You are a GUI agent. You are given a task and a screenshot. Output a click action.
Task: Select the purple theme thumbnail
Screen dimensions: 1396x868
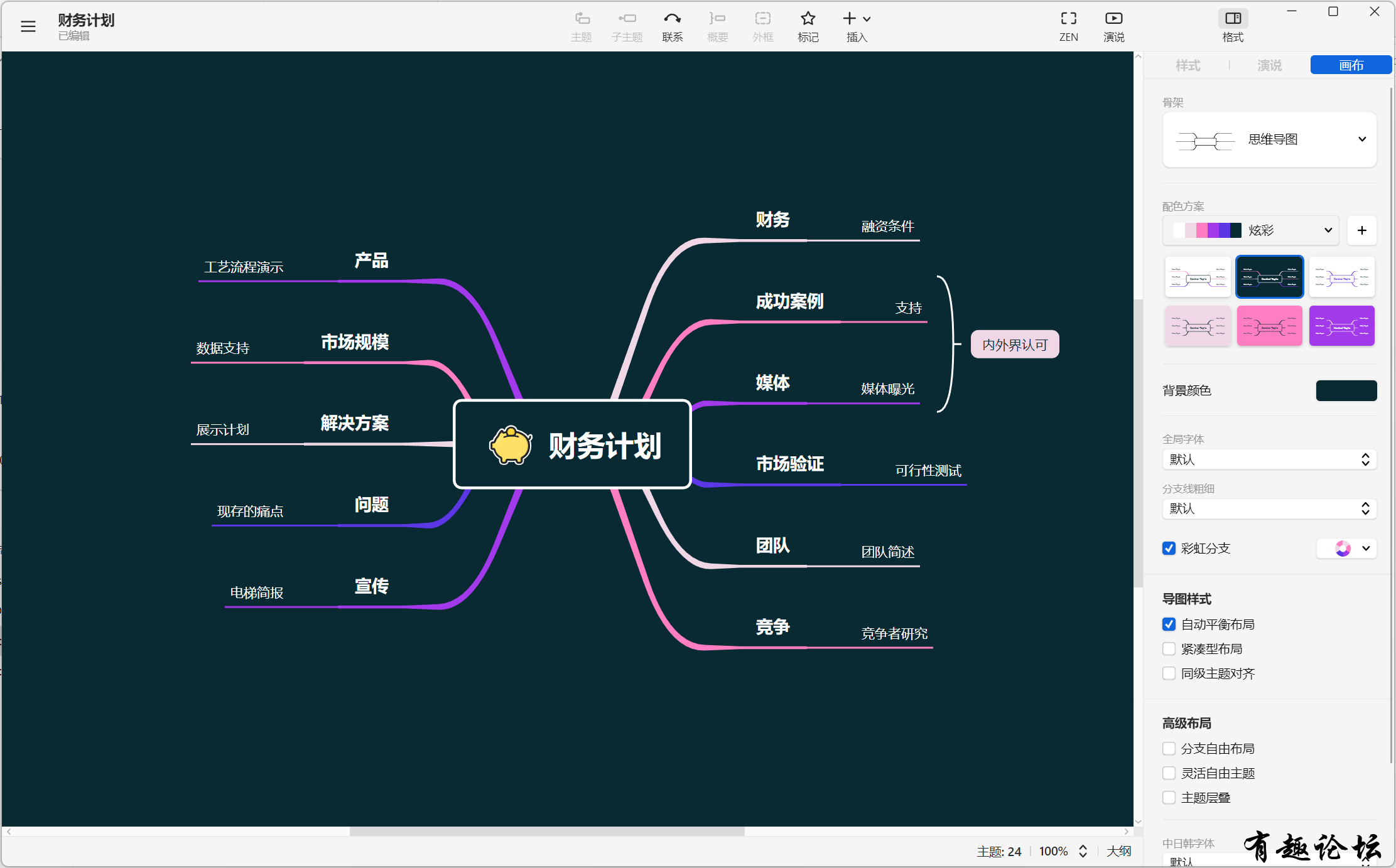click(x=1341, y=326)
